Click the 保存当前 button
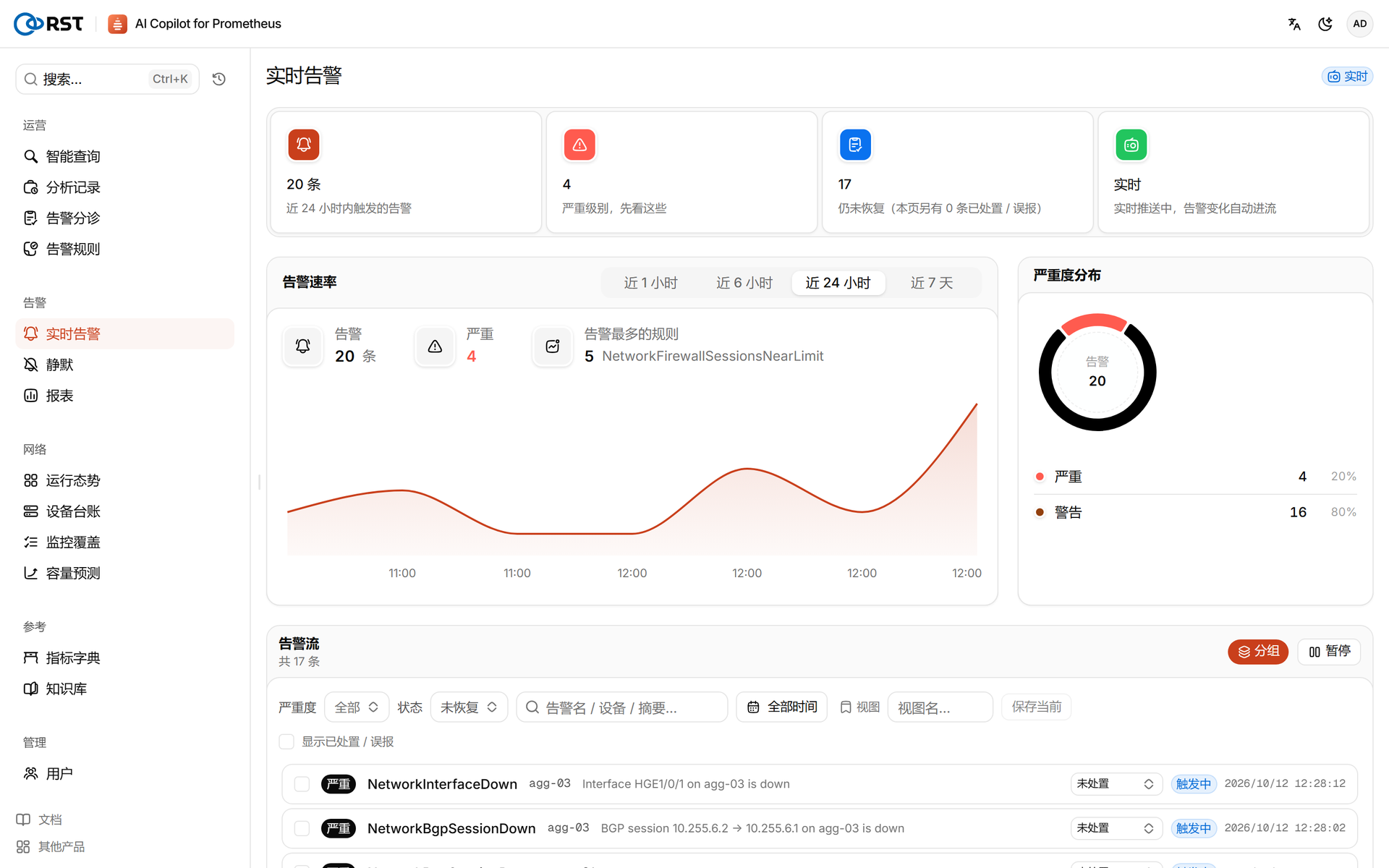This screenshot has width=1389, height=868. pyautogui.click(x=1036, y=707)
